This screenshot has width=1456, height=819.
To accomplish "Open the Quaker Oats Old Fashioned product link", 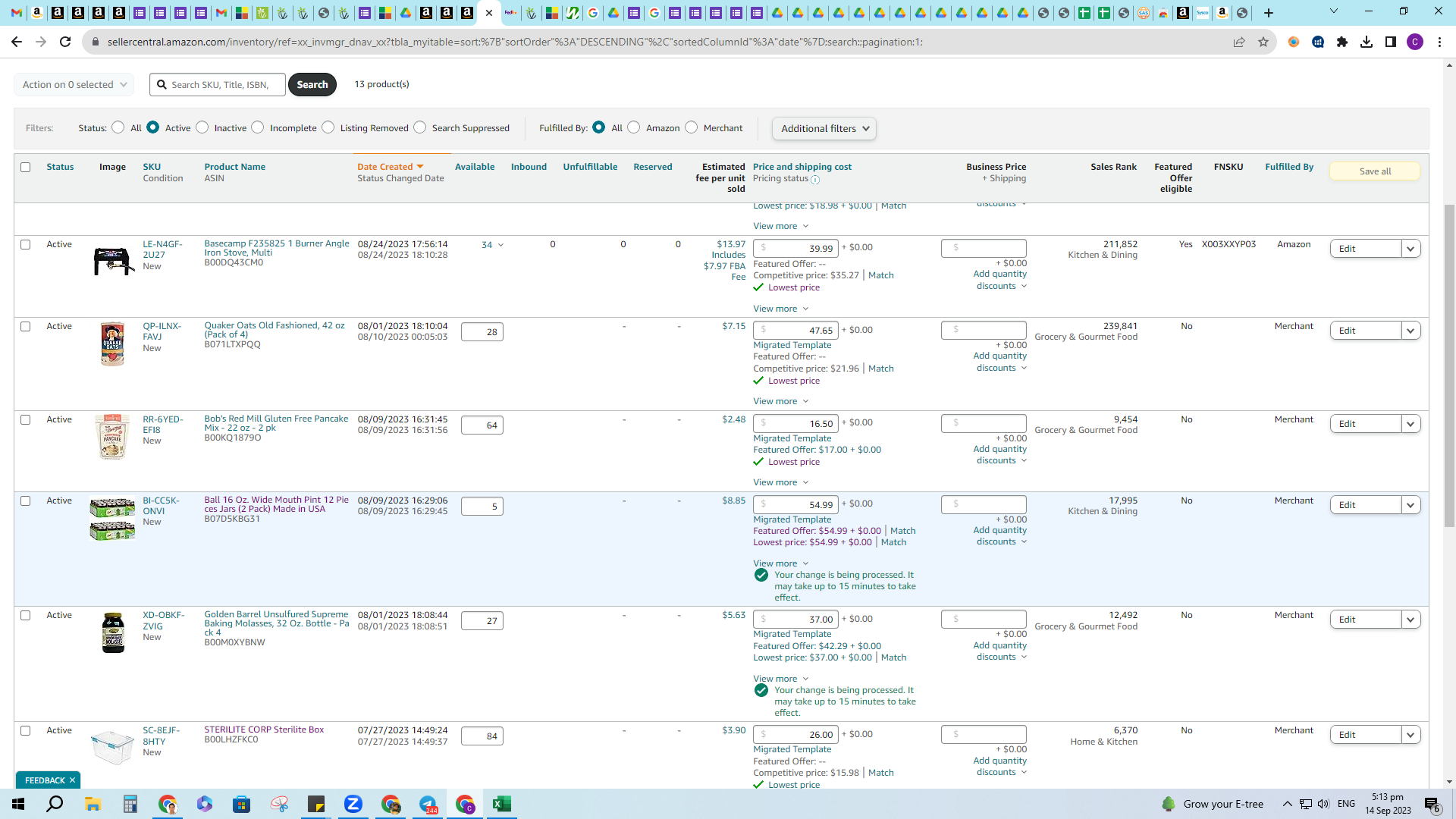I will (275, 331).
